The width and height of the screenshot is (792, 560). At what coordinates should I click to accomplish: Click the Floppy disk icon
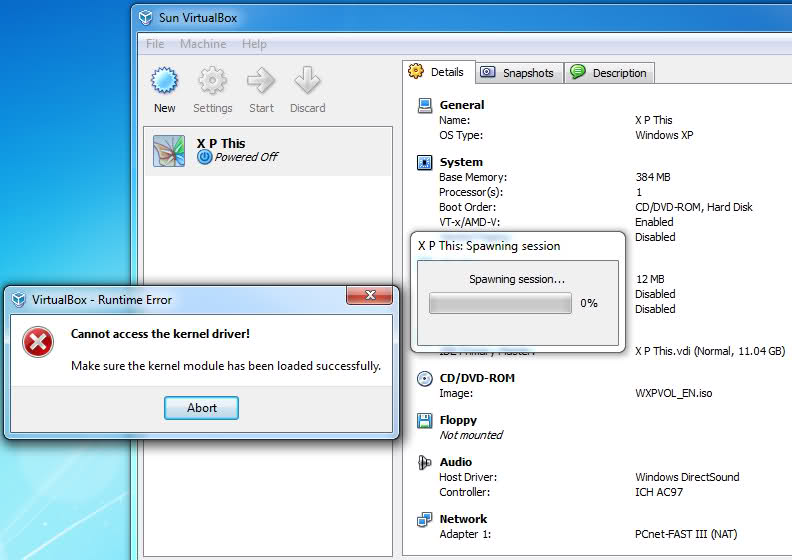click(x=424, y=421)
